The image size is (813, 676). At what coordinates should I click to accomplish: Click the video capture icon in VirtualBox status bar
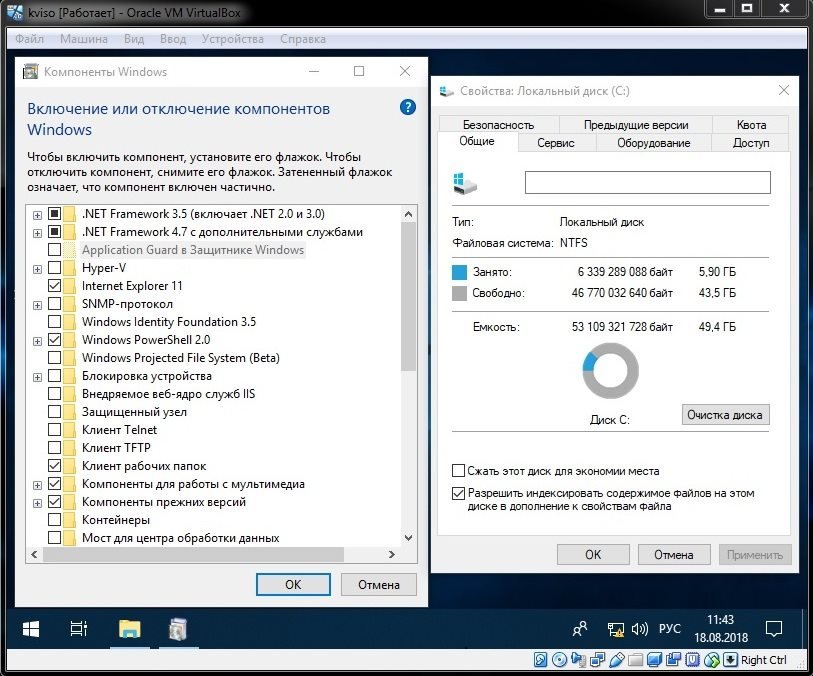point(674,659)
